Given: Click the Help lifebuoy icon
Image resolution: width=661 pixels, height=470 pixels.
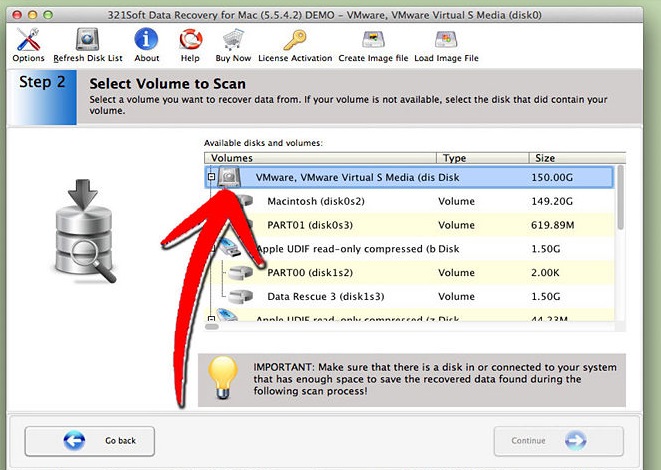Looking at the screenshot, I should click(191, 39).
